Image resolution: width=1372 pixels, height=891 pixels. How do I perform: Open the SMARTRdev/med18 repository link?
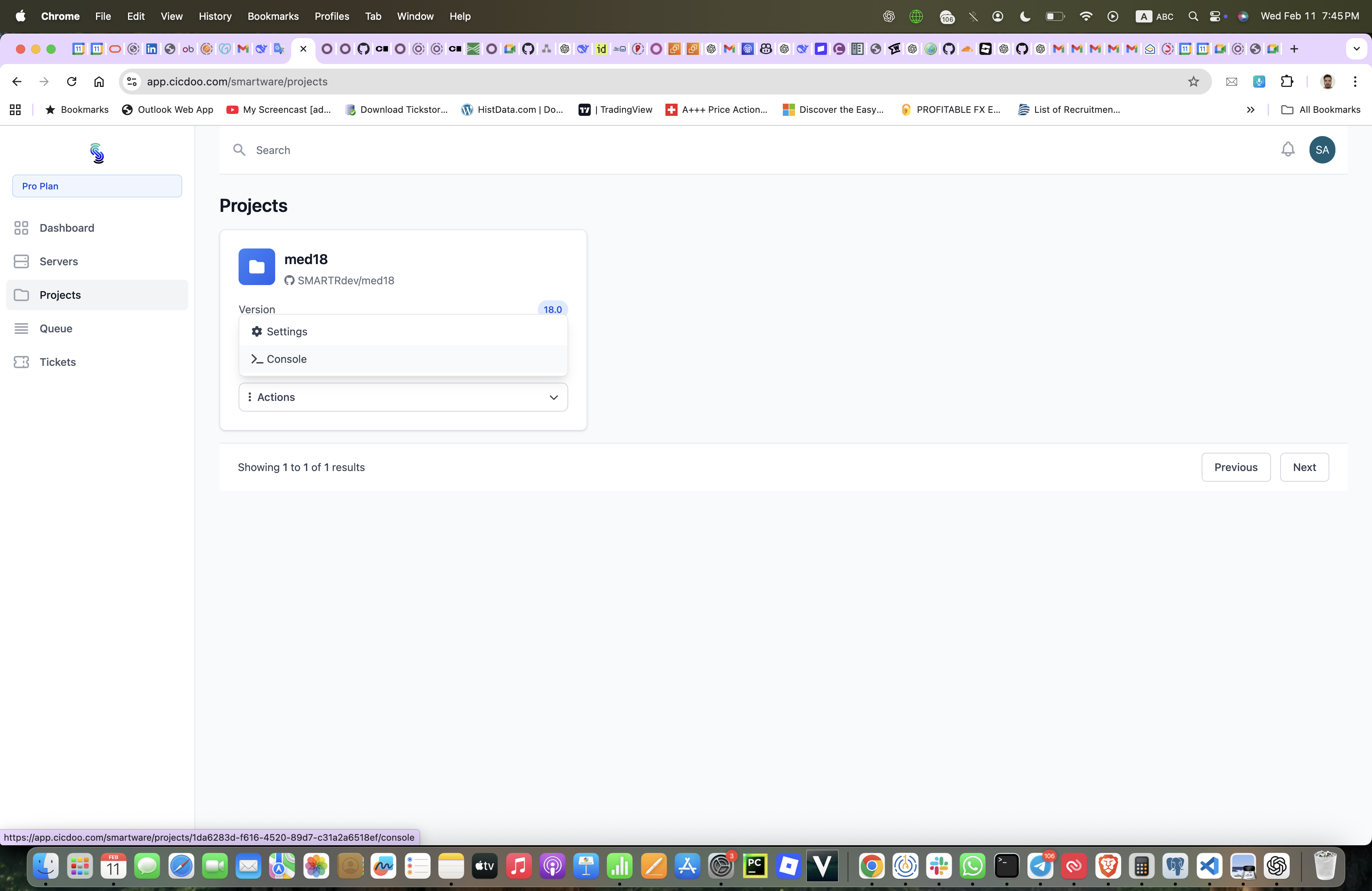(x=345, y=280)
